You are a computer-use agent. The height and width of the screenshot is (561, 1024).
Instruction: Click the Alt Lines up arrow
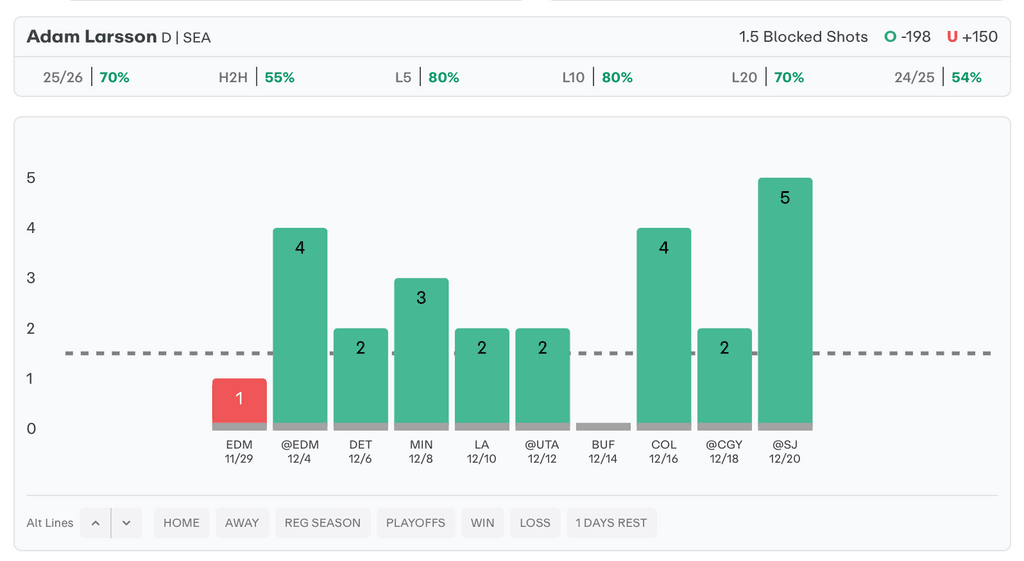96,523
